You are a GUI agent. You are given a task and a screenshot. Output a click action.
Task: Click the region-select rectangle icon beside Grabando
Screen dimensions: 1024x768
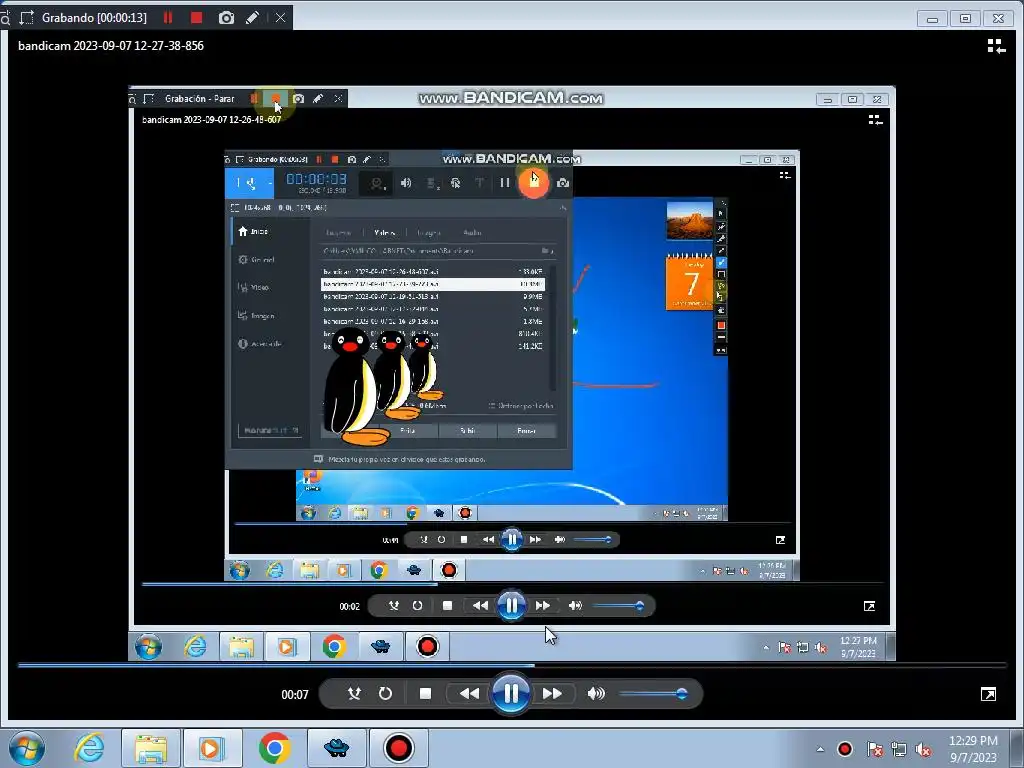click(27, 18)
